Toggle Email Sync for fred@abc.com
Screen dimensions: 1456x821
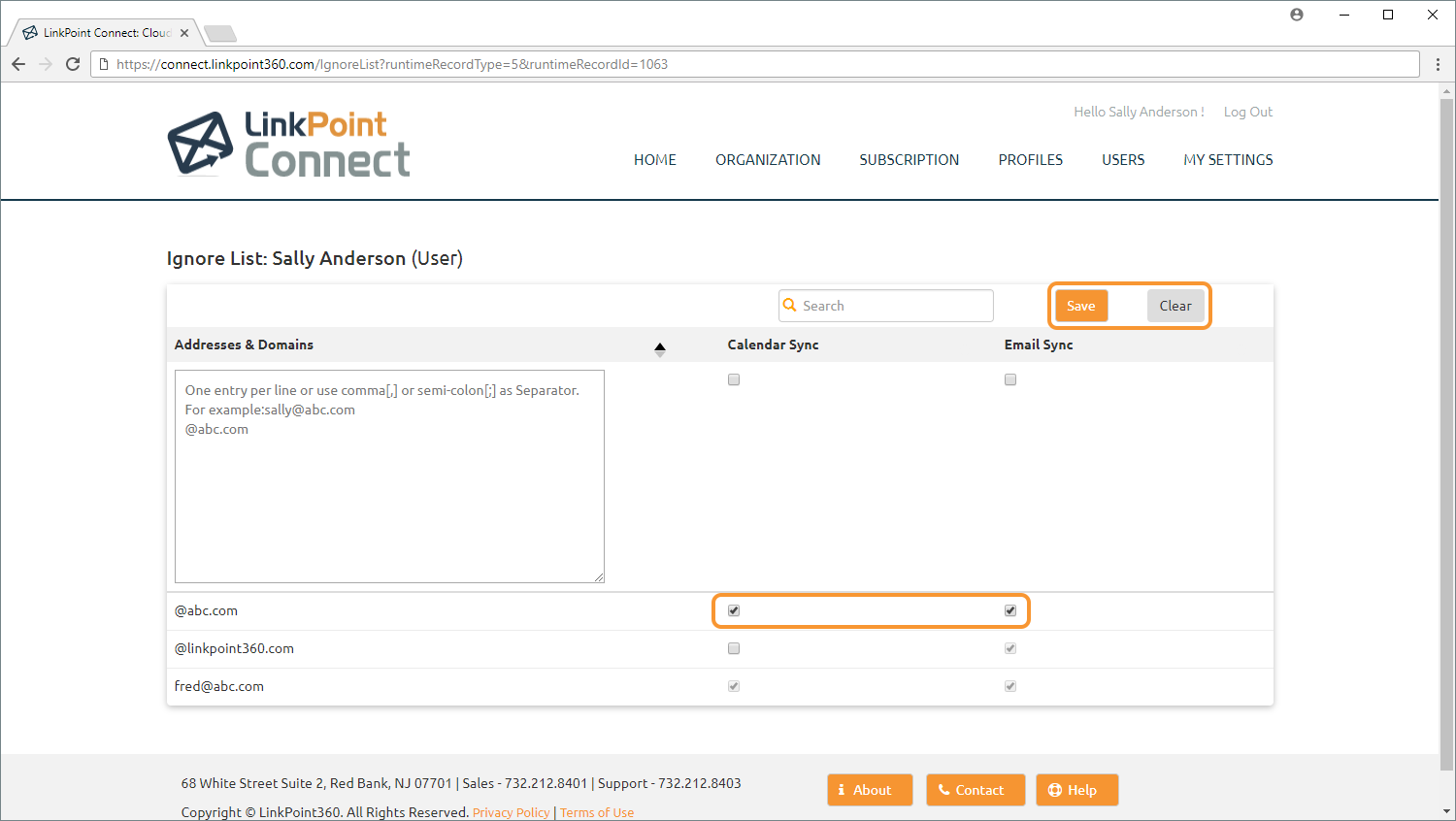(1010, 686)
